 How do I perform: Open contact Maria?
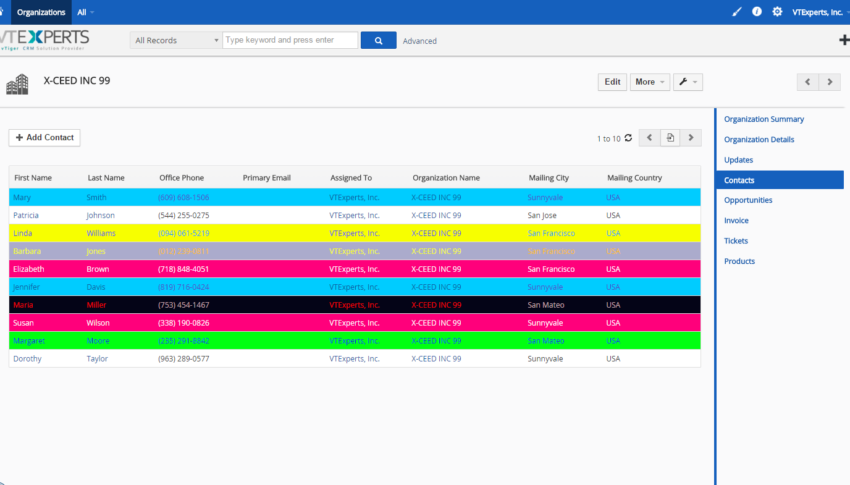[x=23, y=305]
